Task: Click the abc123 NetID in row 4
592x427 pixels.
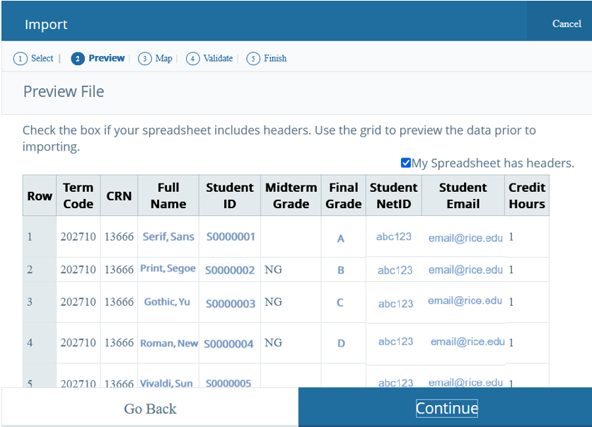Action: pos(396,341)
